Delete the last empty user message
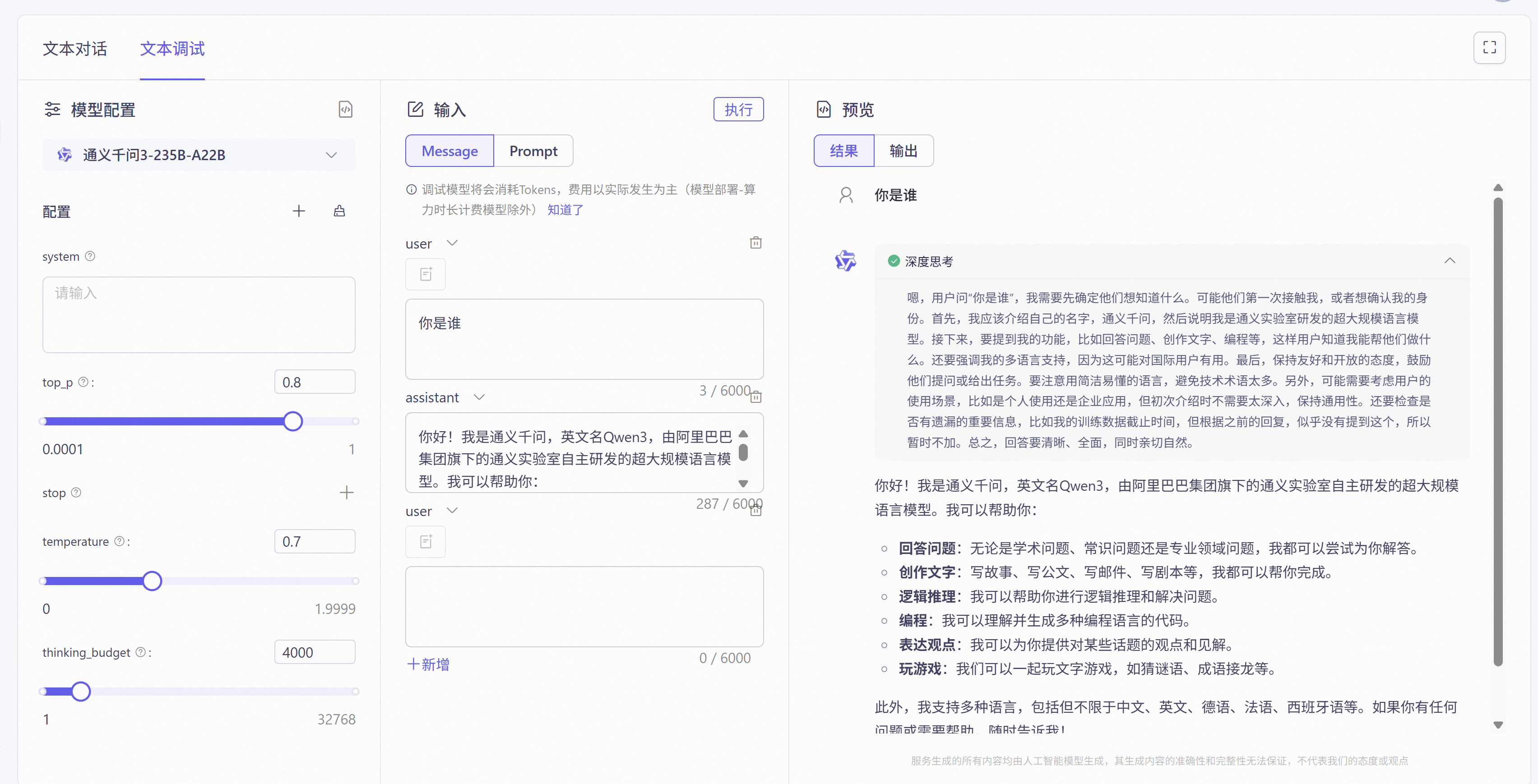Screen dimensions: 1538x784 click(x=755, y=510)
